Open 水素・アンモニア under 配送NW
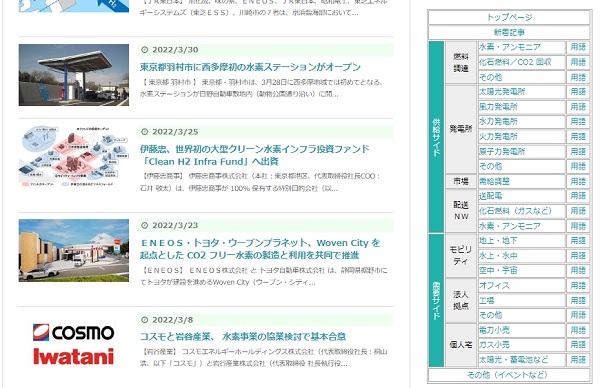Viewport: 600px width, 388px height. (510, 226)
